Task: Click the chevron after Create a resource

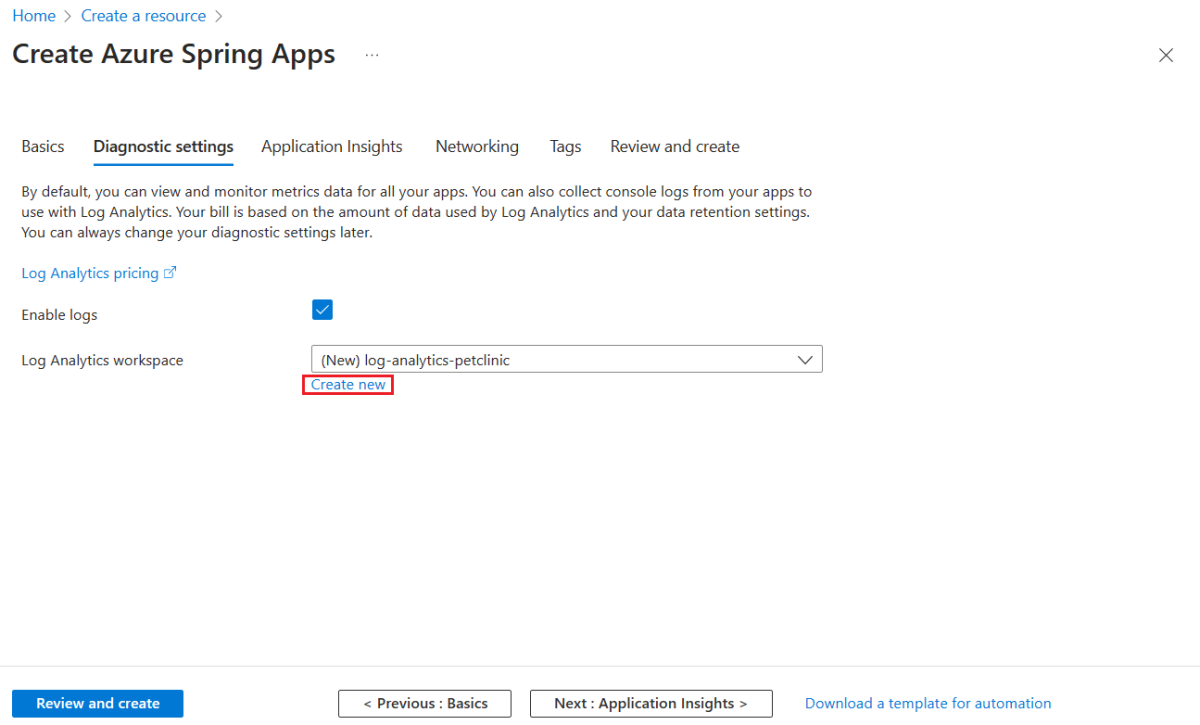Action: tap(218, 16)
